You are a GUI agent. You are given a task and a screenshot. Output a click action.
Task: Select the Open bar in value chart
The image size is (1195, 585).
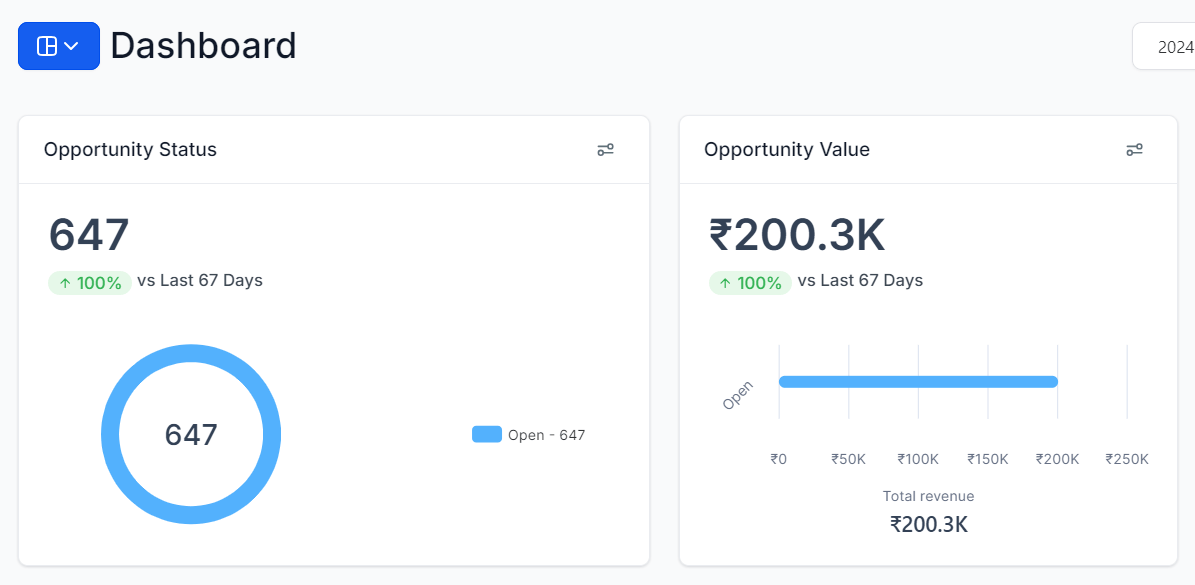[x=918, y=381]
